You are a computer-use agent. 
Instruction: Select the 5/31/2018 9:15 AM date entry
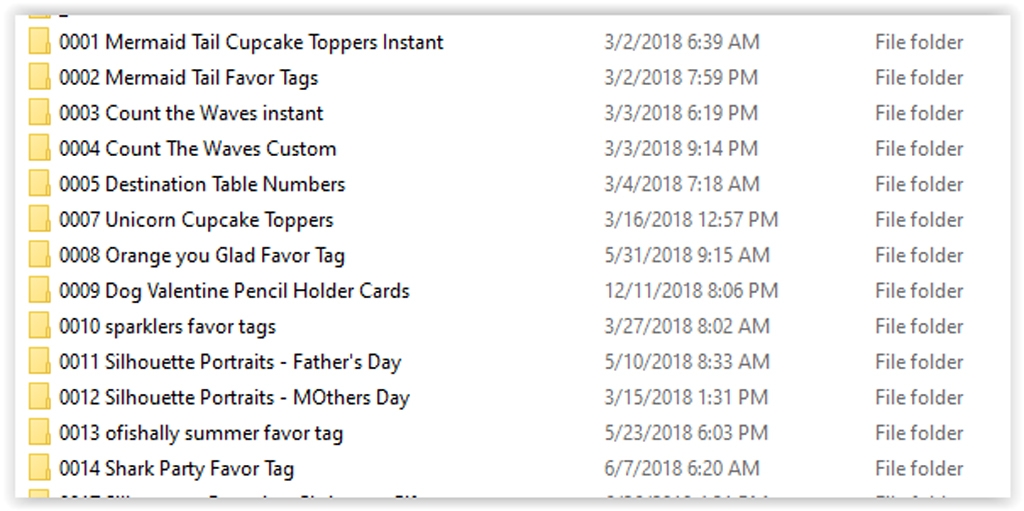tap(686, 256)
